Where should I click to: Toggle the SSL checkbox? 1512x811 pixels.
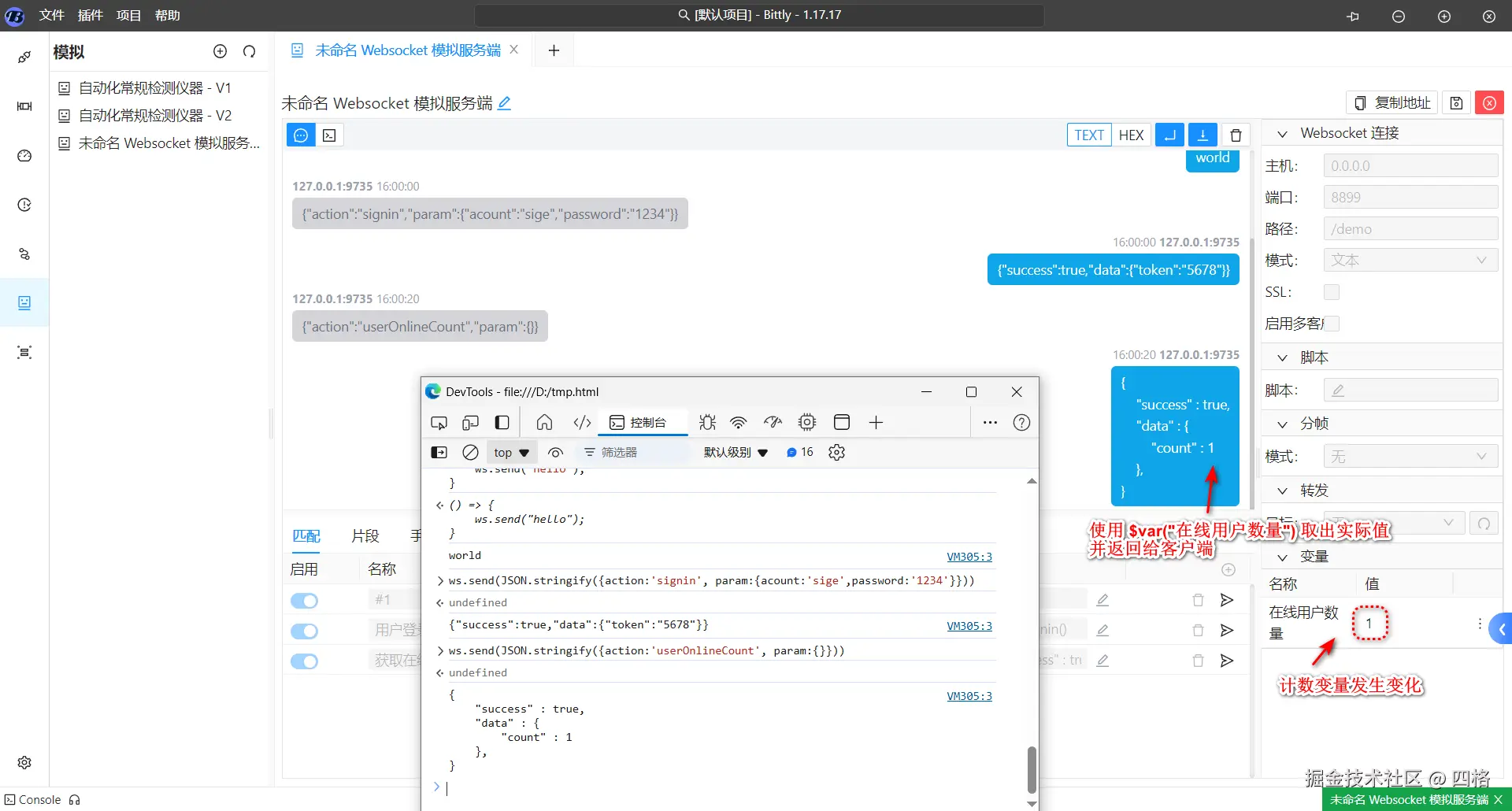point(1332,292)
